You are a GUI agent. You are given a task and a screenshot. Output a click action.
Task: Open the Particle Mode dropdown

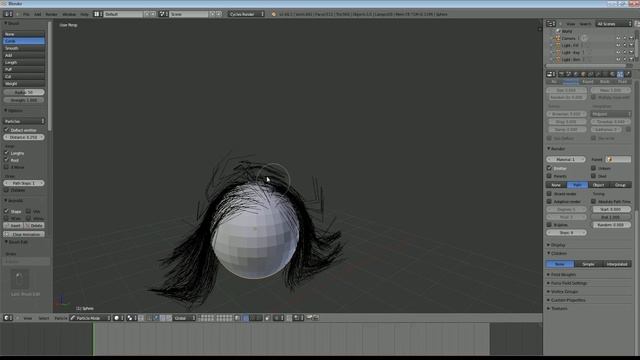(90, 318)
